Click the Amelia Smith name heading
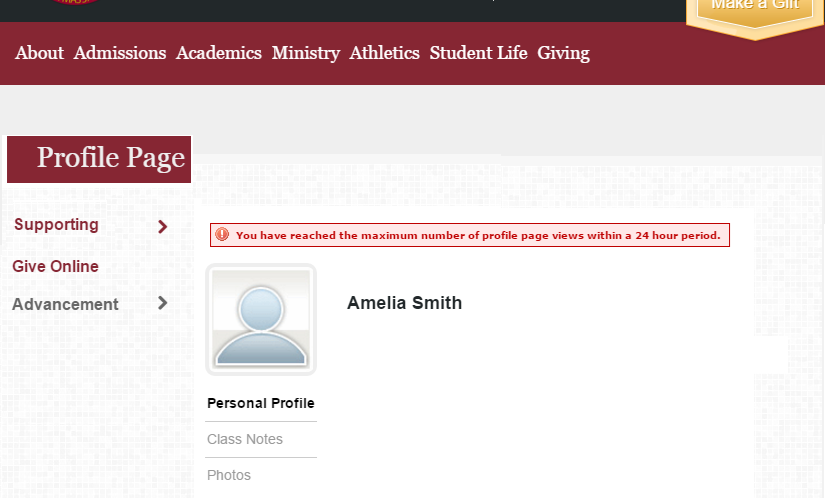 [405, 303]
